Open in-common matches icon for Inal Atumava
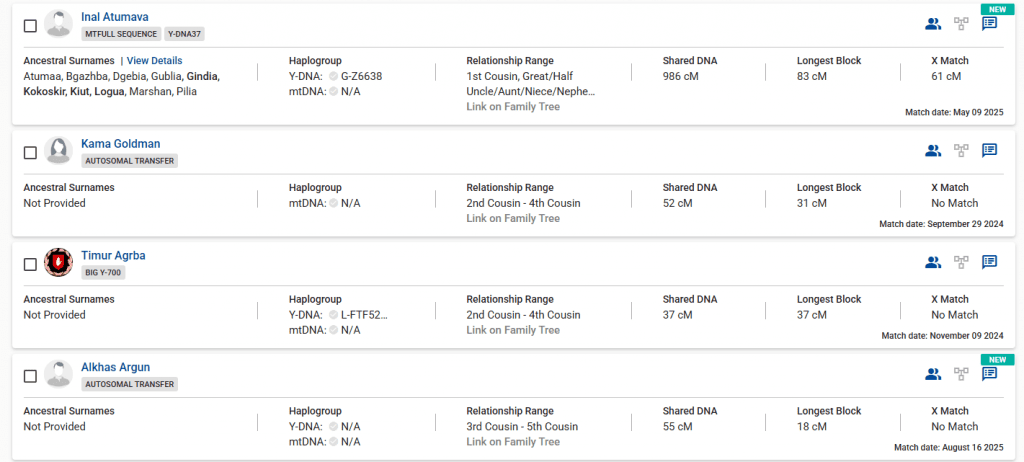 point(933,24)
